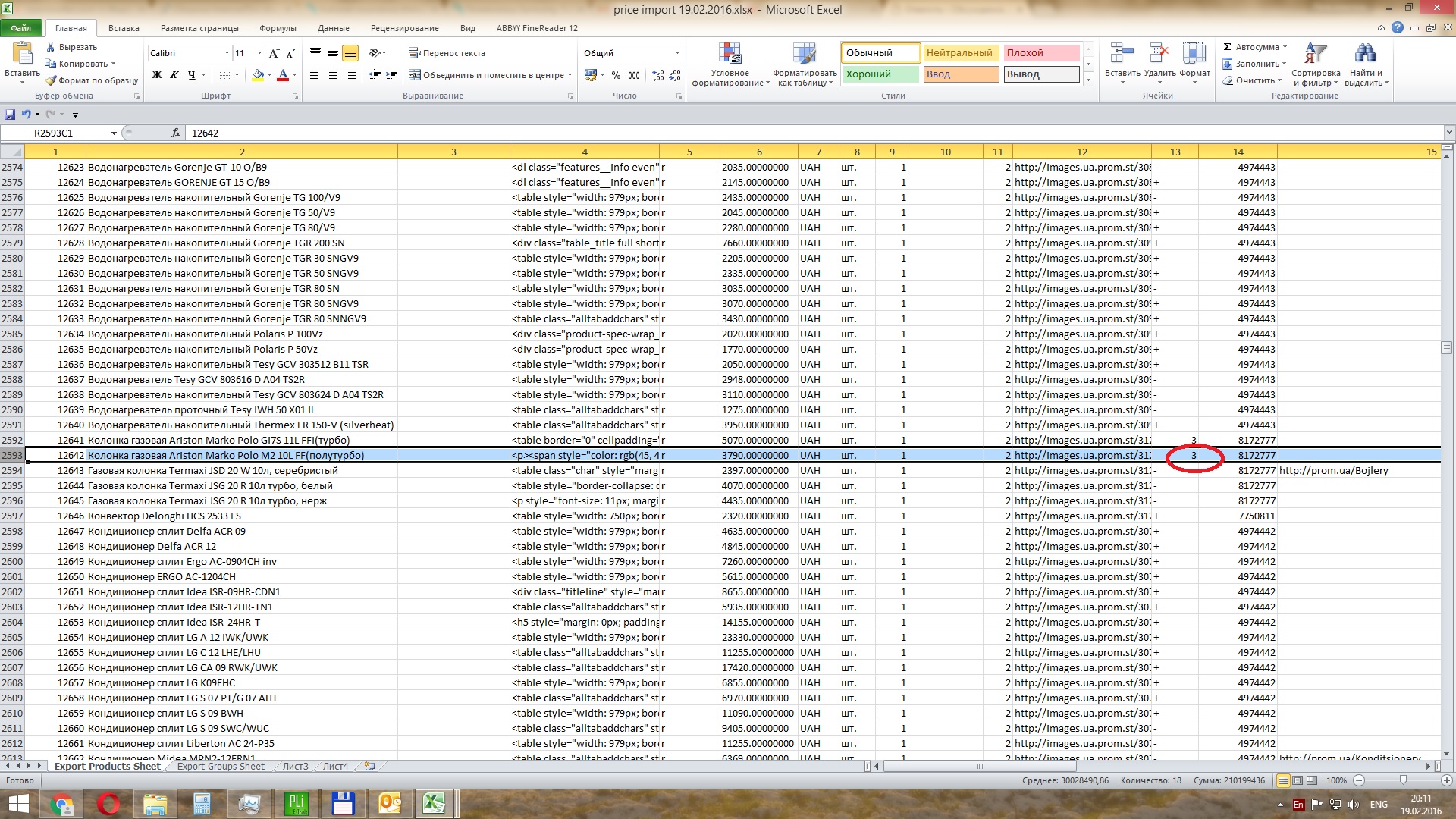Apply the Плохой cell style
The height and width of the screenshot is (819, 1456).
(1042, 53)
